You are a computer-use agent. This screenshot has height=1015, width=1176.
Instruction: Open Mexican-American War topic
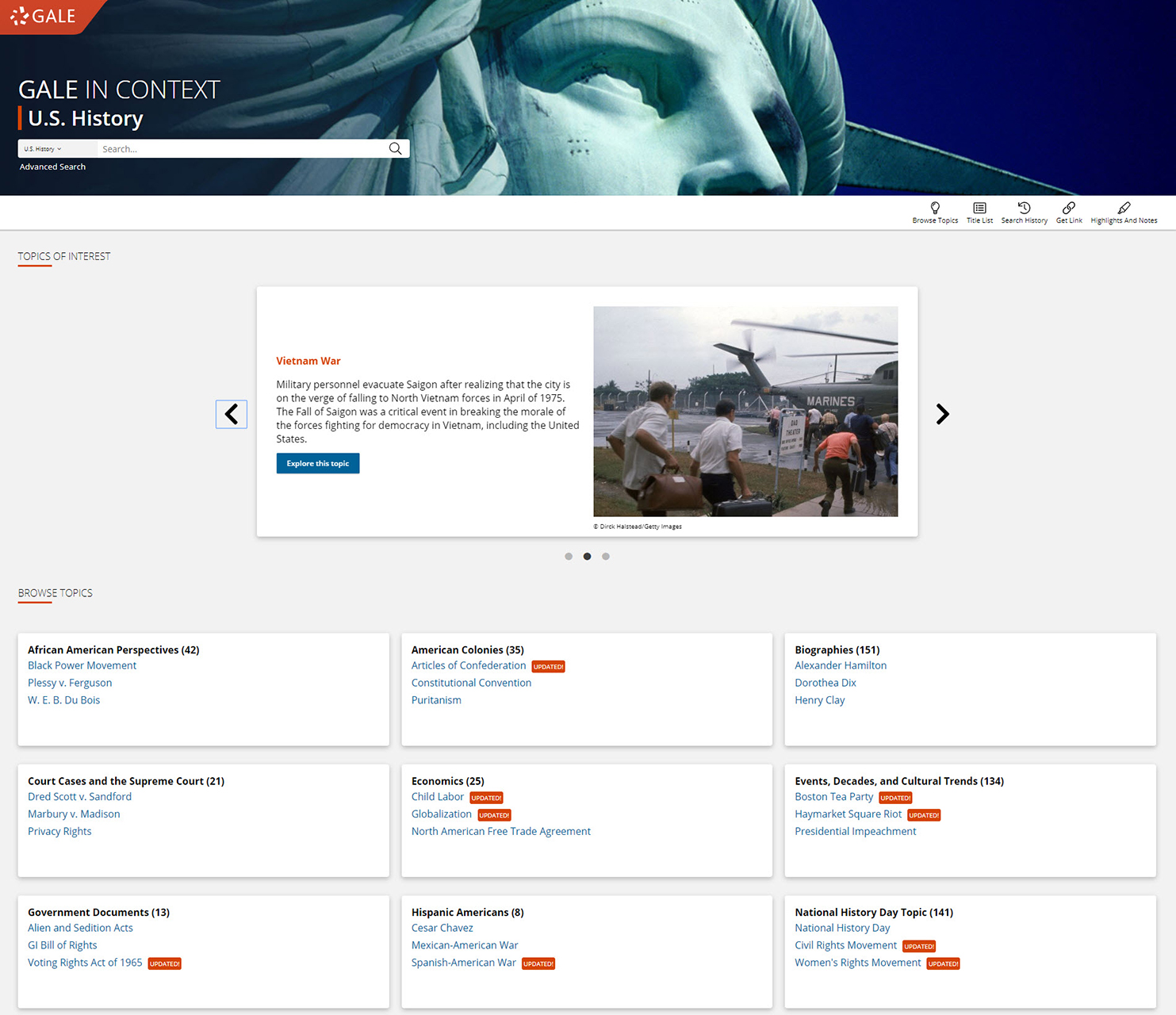(465, 945)
